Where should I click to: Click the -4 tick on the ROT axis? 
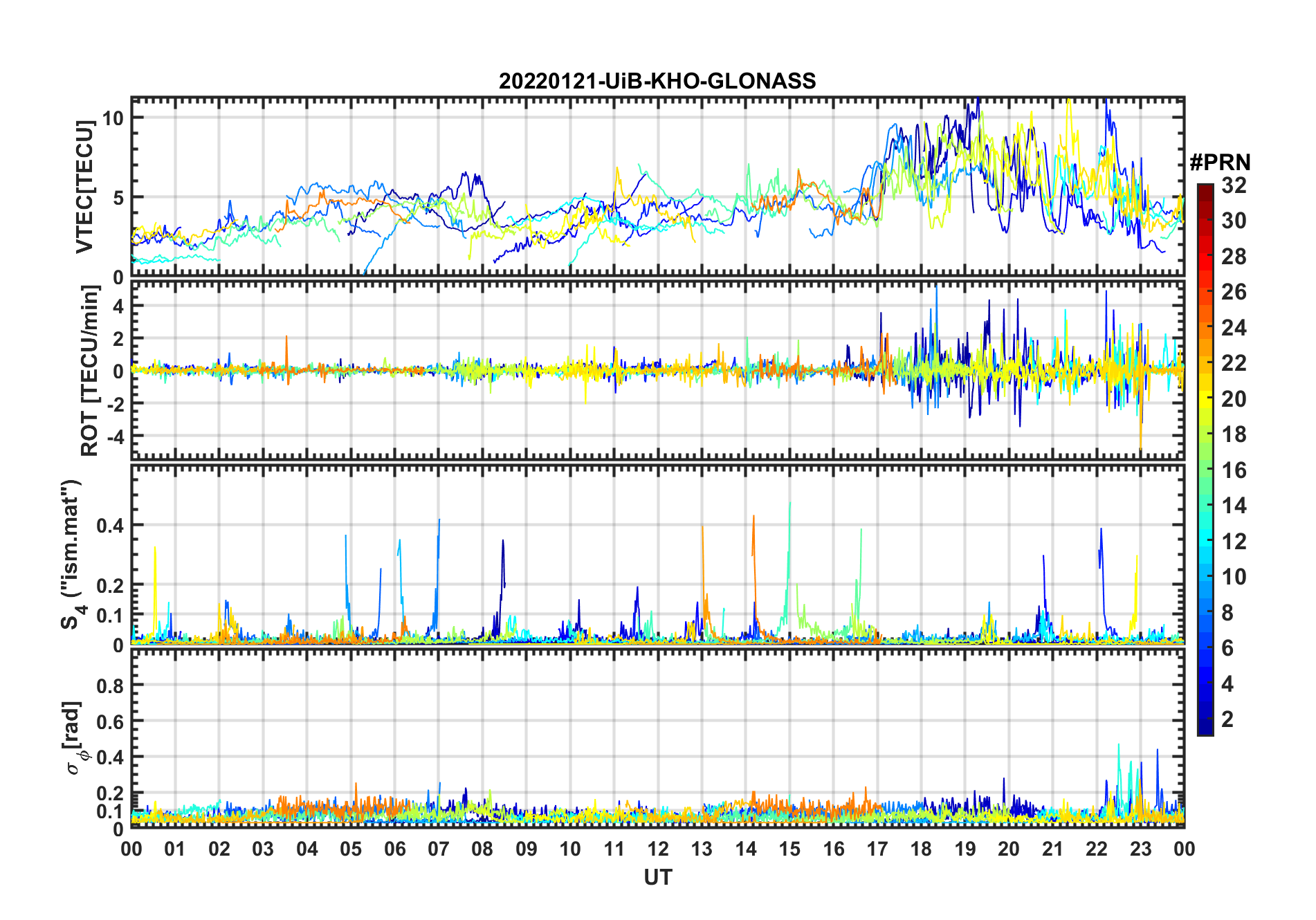tap(116, 436)
